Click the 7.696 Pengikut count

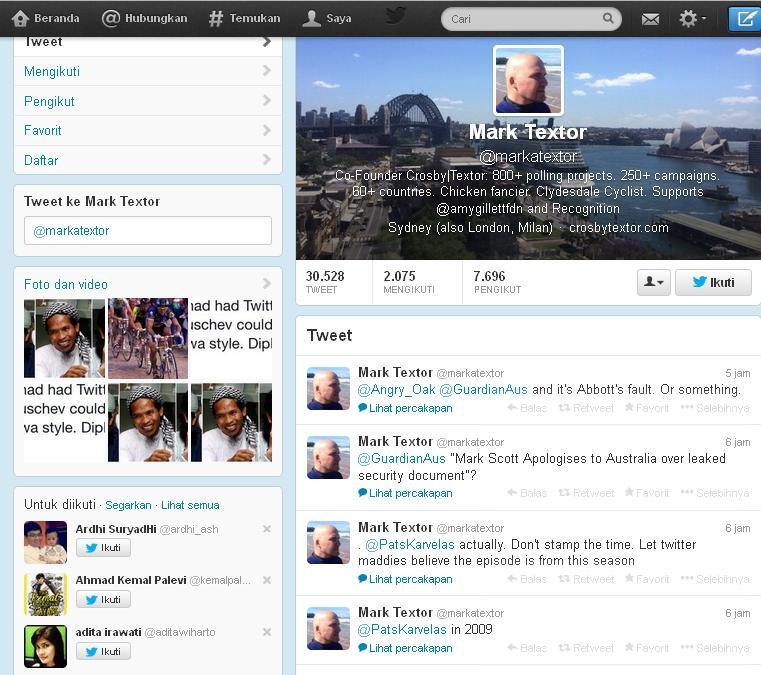(x=497, y=282)
